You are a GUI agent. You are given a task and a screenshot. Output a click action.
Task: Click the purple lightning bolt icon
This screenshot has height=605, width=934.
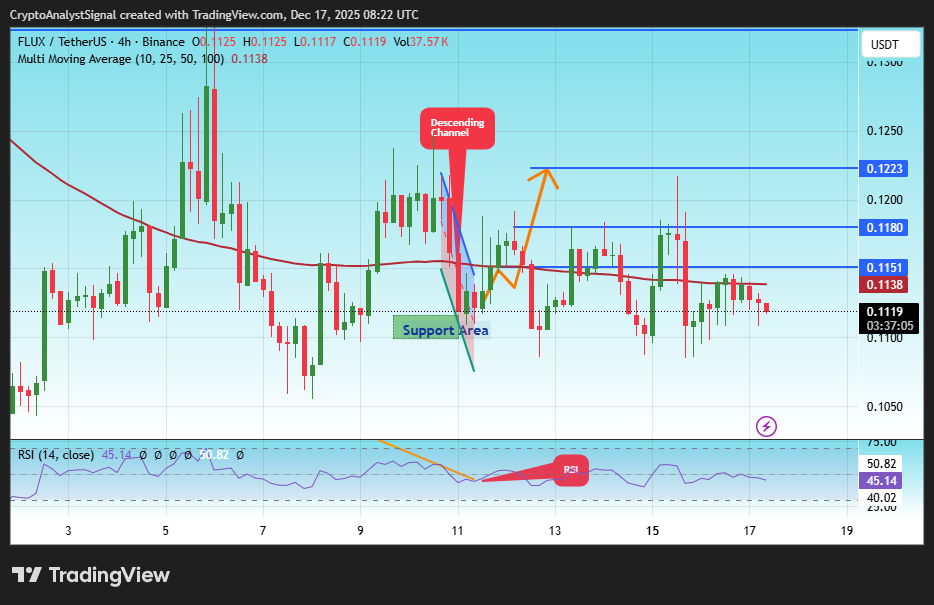(766, 426)
